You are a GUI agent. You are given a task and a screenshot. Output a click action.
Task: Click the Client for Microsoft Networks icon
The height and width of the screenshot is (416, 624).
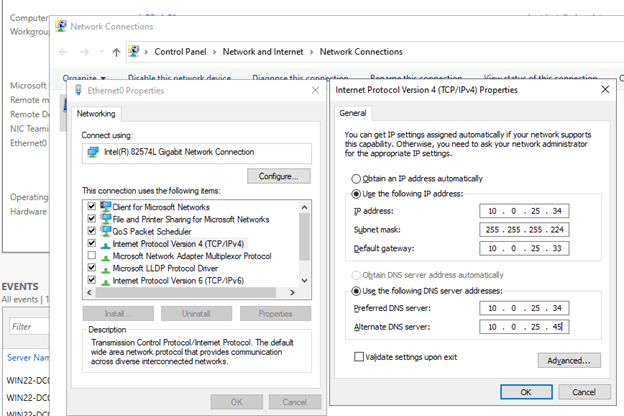pos(106,206)
